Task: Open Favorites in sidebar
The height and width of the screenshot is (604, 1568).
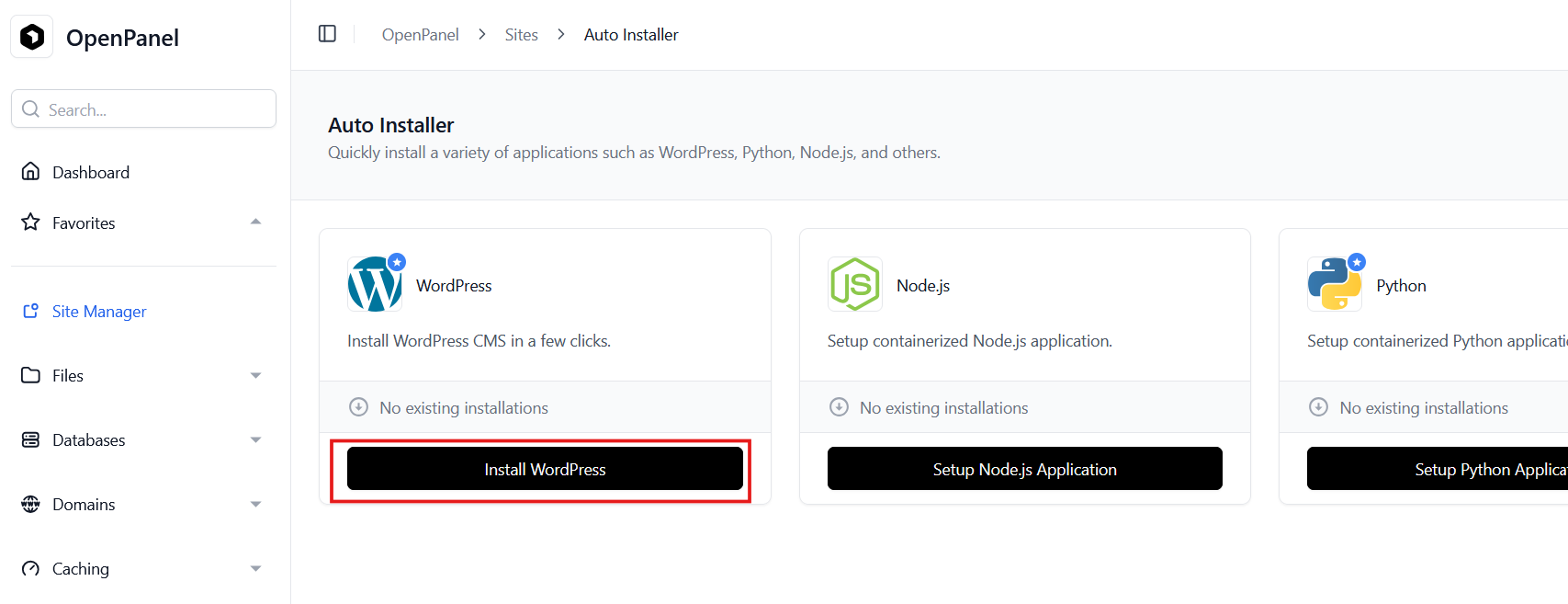Action: (84, 223)
